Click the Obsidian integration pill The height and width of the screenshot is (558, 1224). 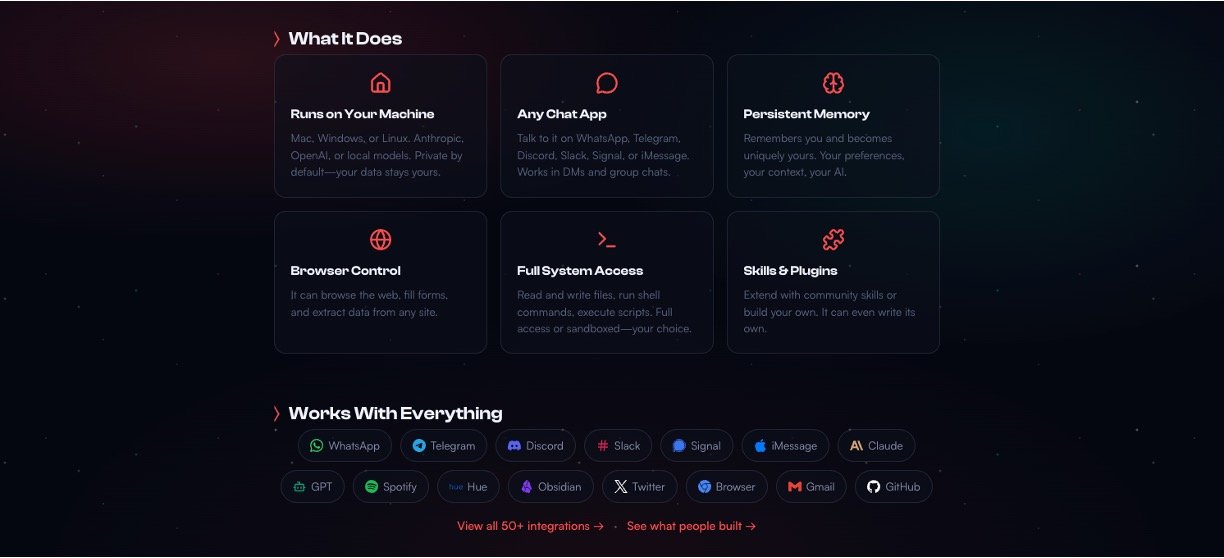coord(551,487)
